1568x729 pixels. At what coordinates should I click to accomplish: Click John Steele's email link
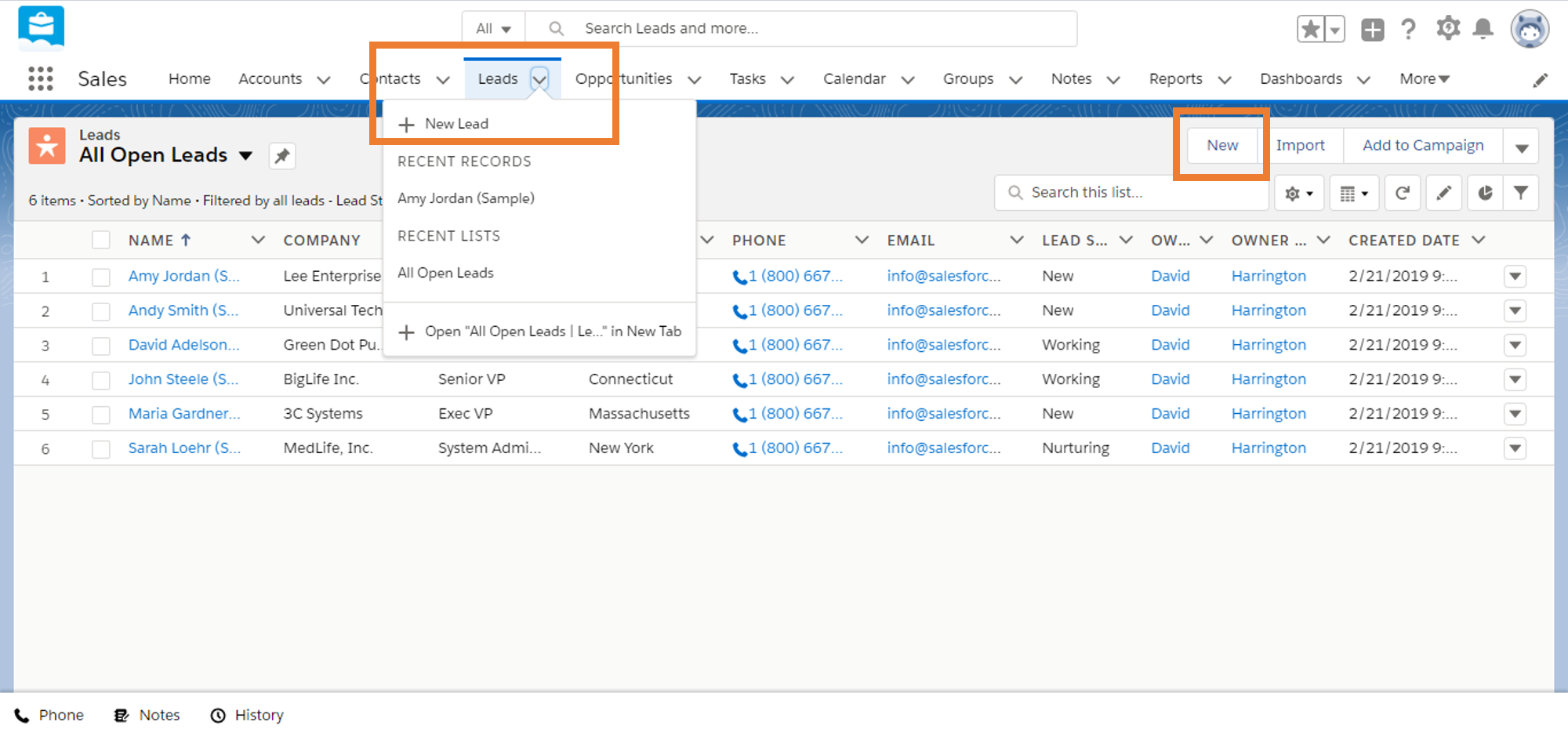(x=944, y=379)
